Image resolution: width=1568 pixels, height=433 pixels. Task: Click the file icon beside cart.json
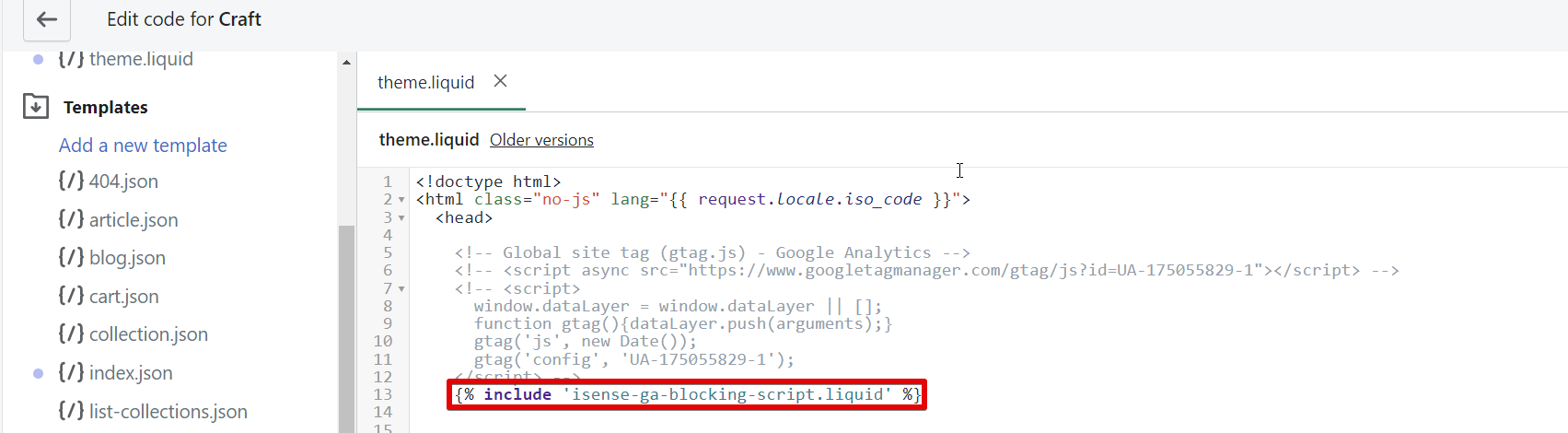(x=71, y=296)
